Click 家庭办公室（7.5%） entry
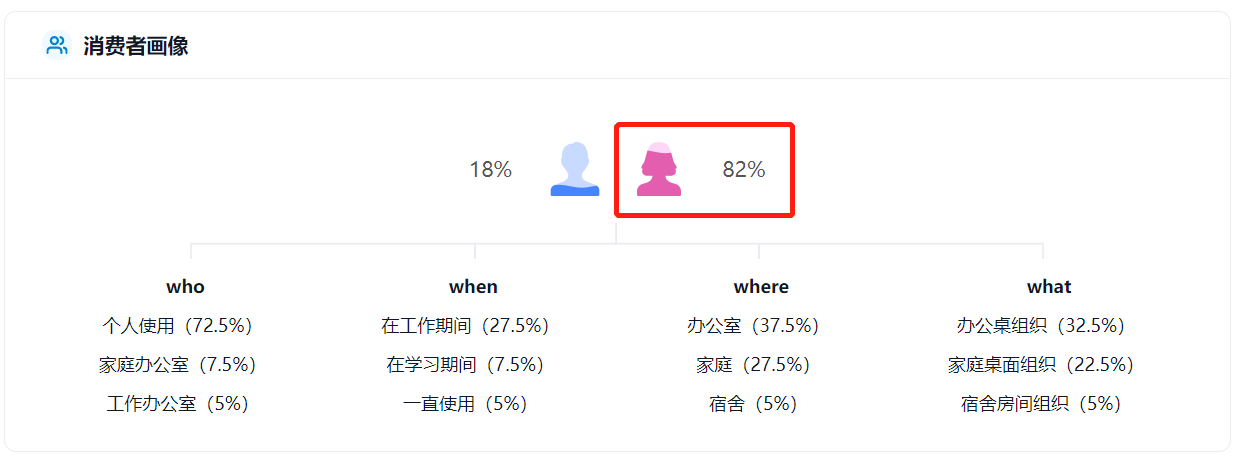Screen dimensions: 1238x455 point(177,365)
